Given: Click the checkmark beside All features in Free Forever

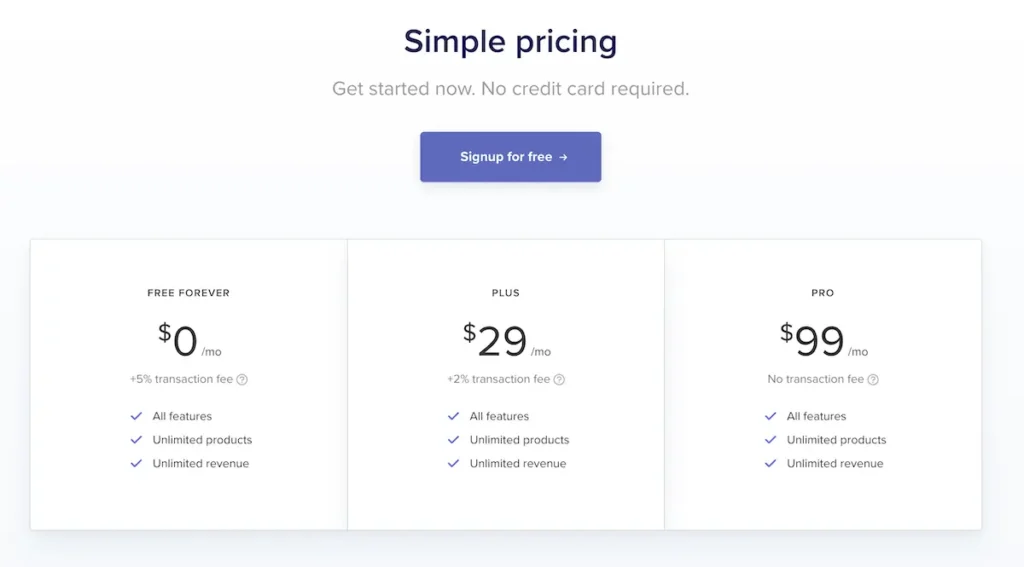Looking at the screenshot, I should 136,416.
